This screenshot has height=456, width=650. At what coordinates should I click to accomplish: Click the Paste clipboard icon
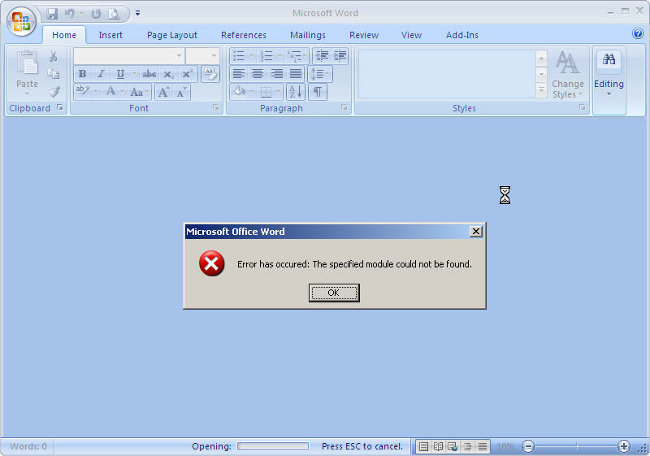pos(27,64)
